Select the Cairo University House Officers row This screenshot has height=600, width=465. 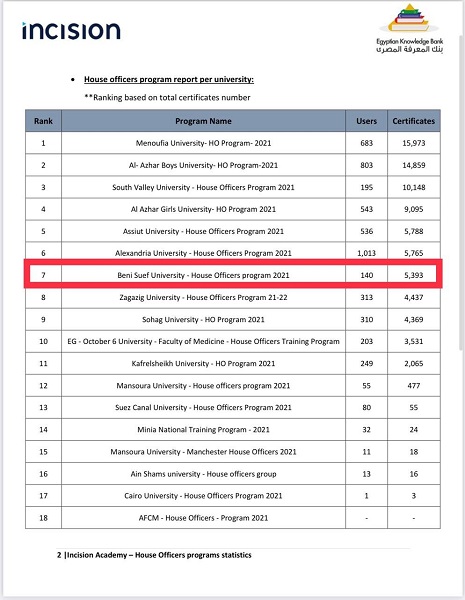pos(233,496)
